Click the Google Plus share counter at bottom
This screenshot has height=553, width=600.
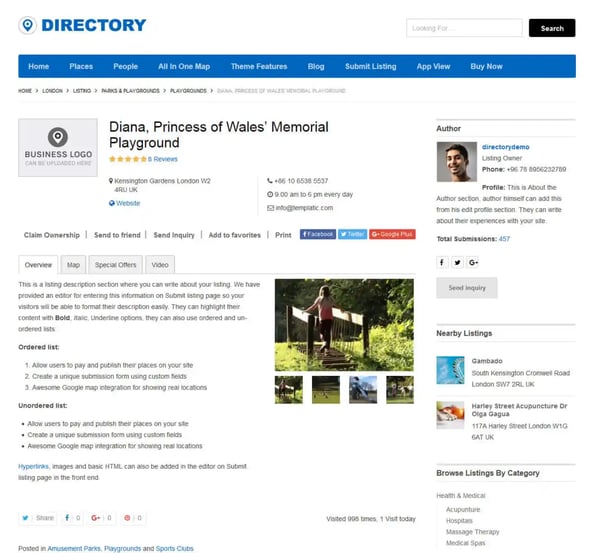[x=101, y=518]
